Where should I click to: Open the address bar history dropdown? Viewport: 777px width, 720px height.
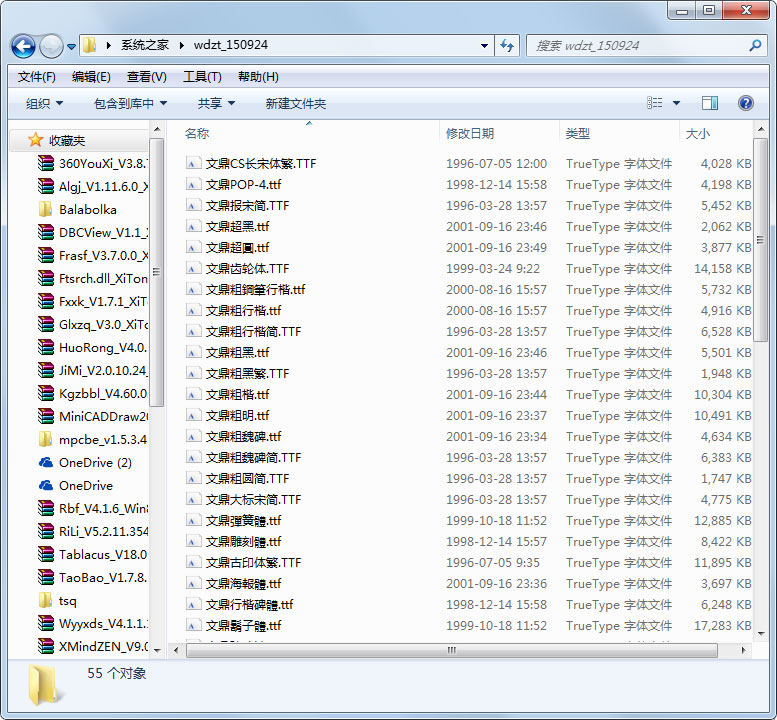click(484, 46)
